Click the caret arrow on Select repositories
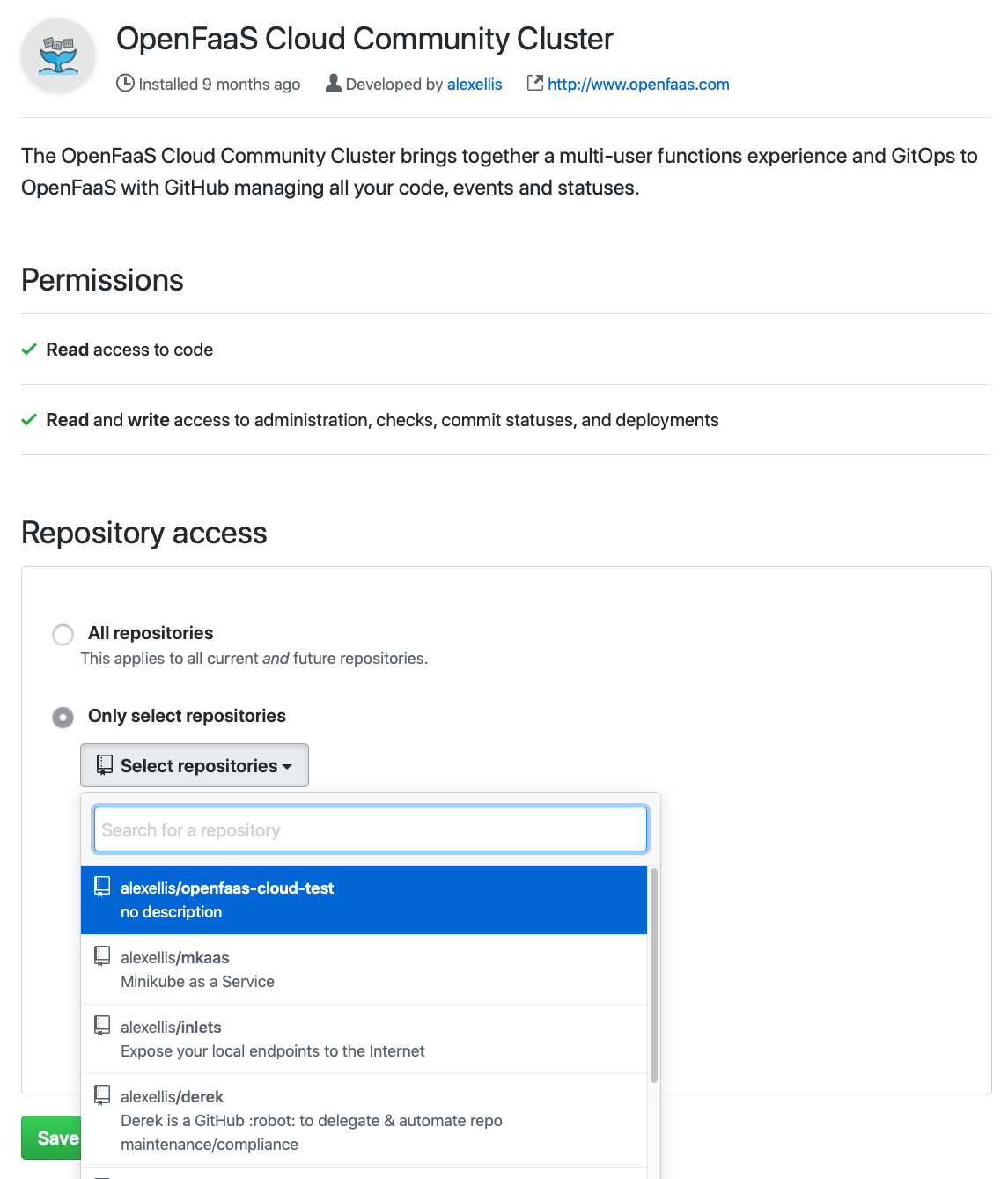The width and height of the screenshot is (1008, 1179). 287,767
